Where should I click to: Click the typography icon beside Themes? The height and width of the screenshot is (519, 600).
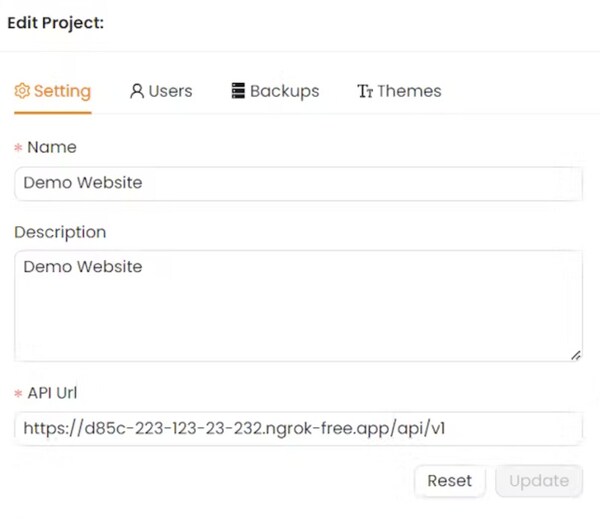pos(365,91)
